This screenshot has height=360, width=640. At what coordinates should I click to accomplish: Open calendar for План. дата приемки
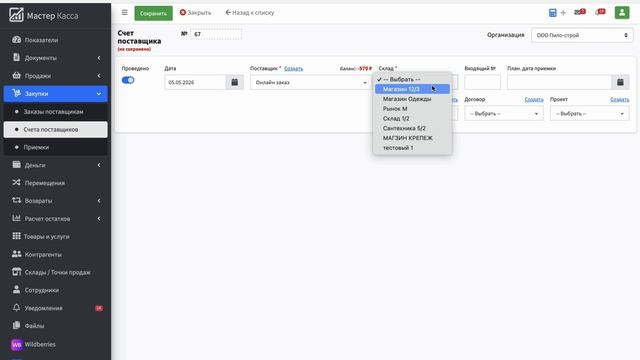click(x=620, y=82)
